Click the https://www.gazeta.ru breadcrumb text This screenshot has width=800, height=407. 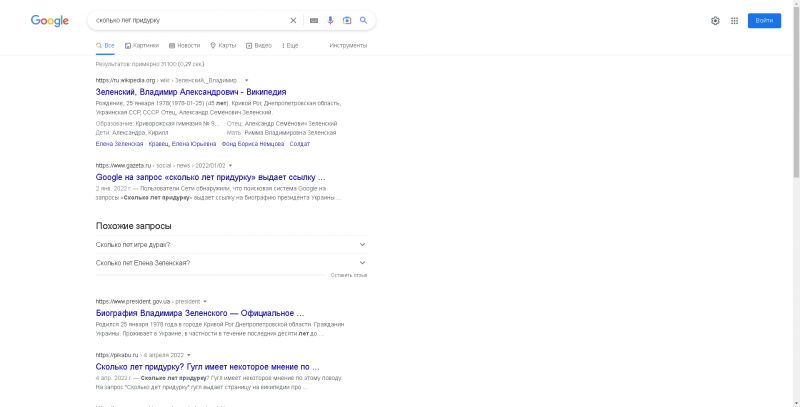tap(123, 166)
